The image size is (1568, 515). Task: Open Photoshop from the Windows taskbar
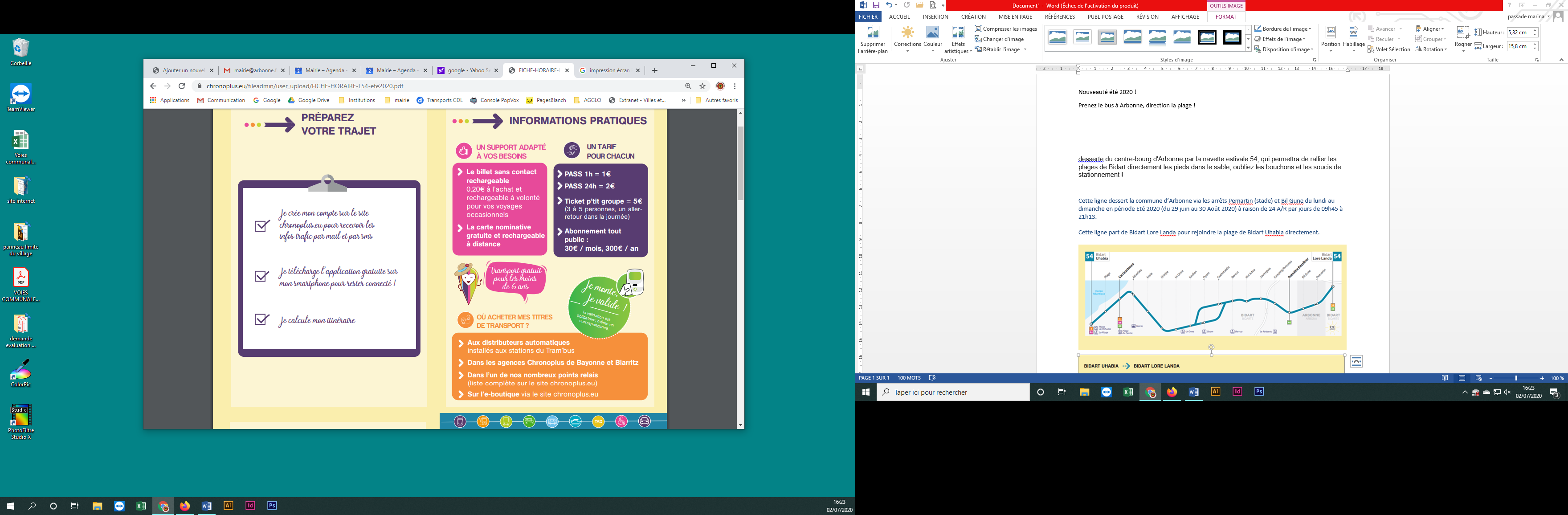(272, 505)
